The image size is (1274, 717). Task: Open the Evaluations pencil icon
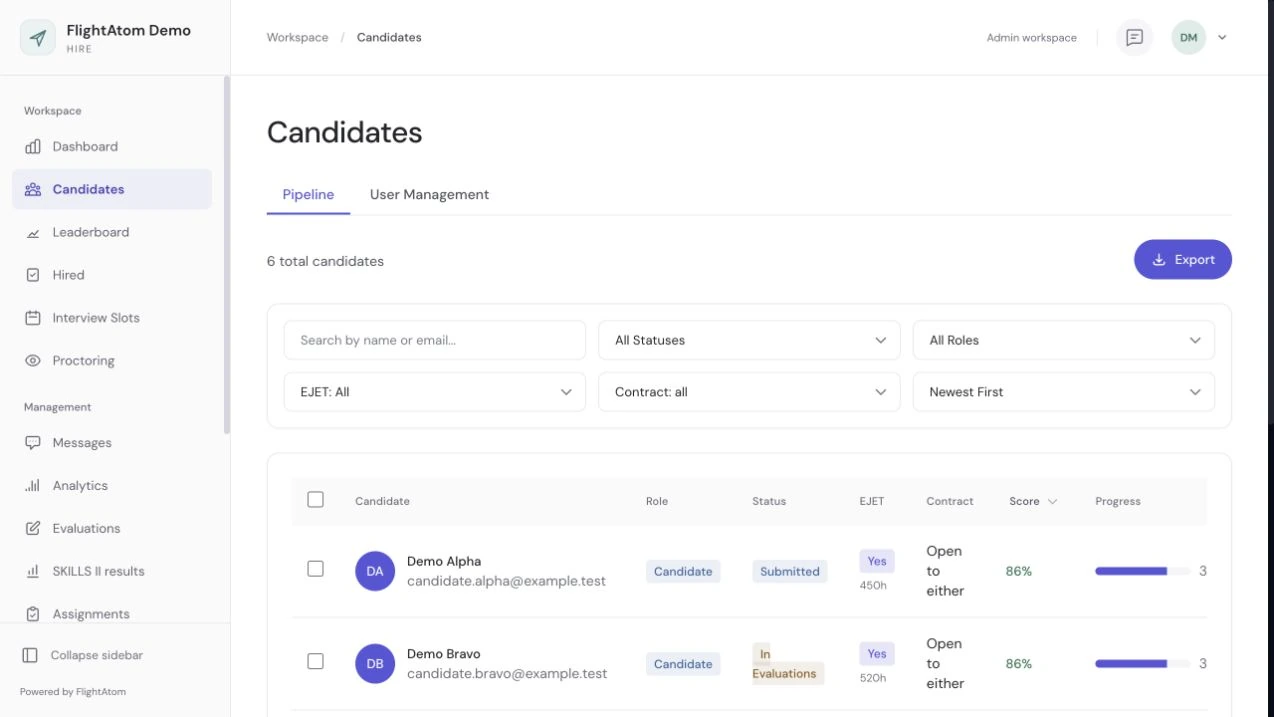(33, 528)
